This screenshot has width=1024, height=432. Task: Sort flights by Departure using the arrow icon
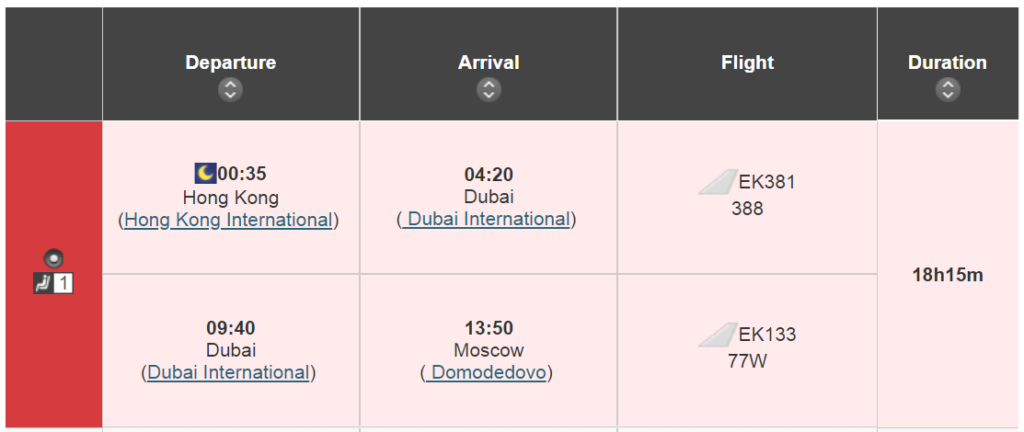pos(230,89)
